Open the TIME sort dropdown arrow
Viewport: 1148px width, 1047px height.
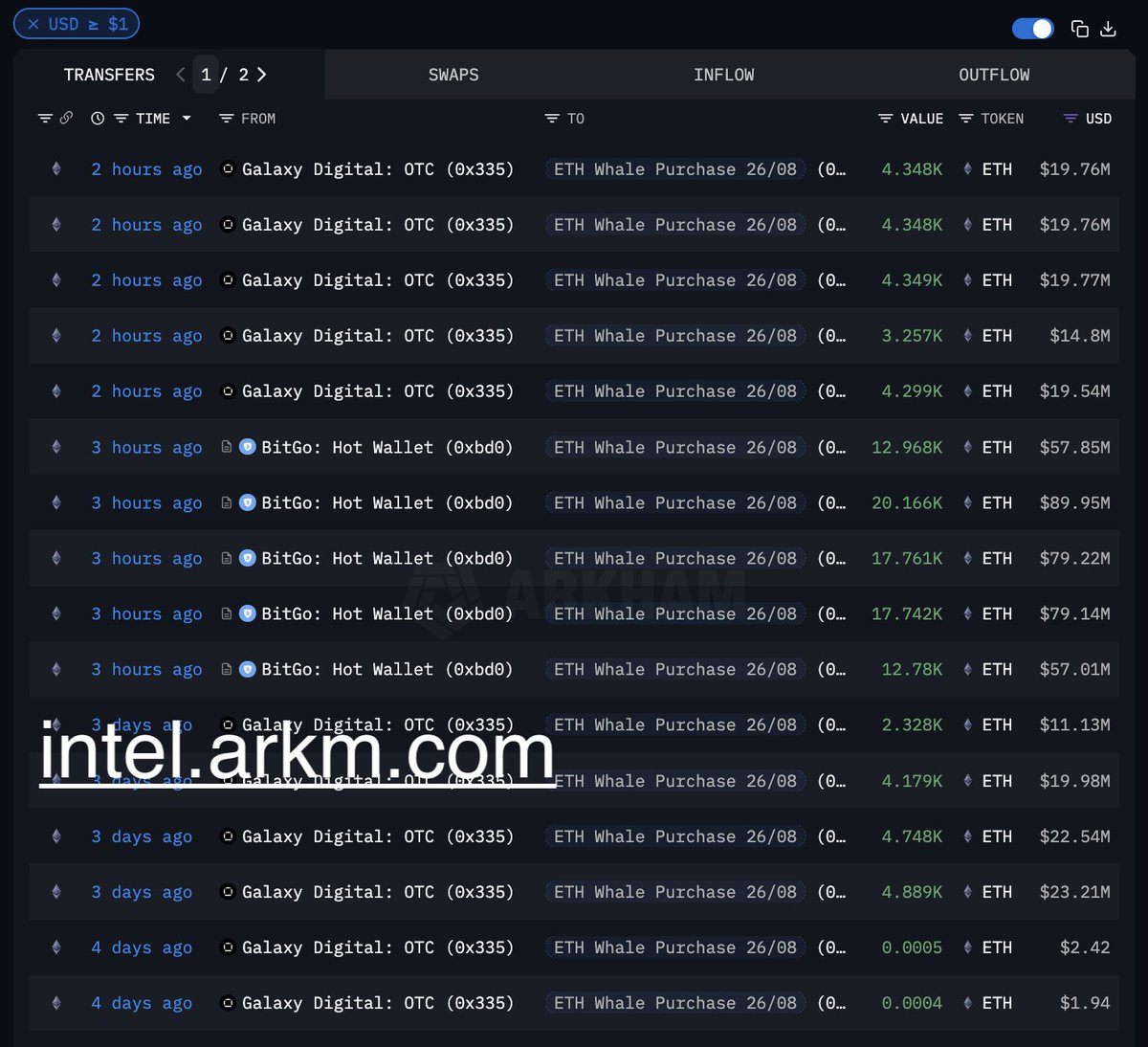[187, 119]
